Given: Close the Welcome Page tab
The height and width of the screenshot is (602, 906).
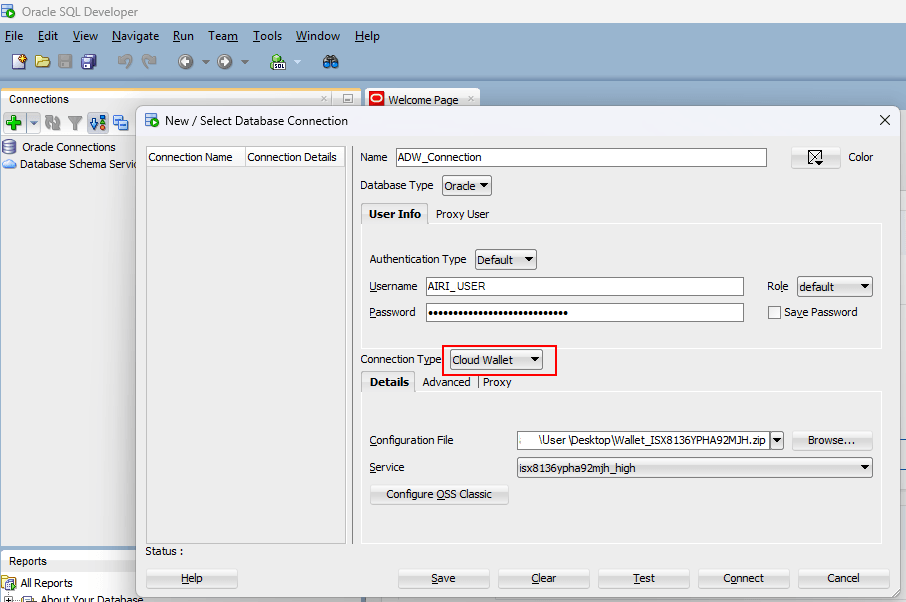Looking at the screenshot, I should click(471, 99).
